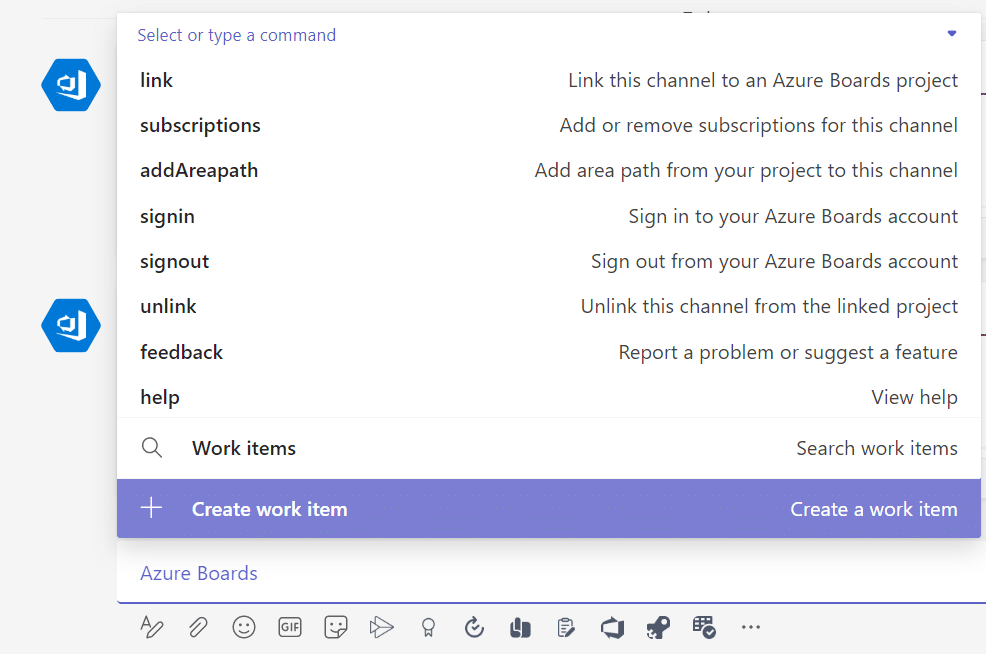Select the signin command
The height and width of the screenshot is (654, 986).
point(549,216)
